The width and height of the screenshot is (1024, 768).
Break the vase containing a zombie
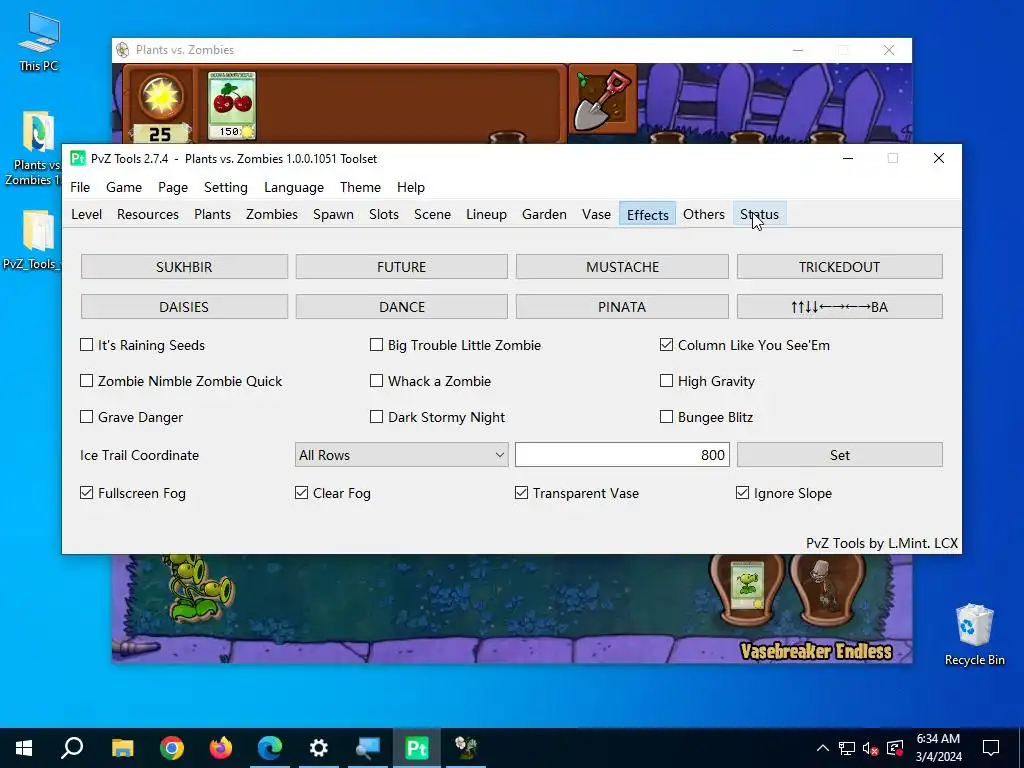click(x=827, y=591)
